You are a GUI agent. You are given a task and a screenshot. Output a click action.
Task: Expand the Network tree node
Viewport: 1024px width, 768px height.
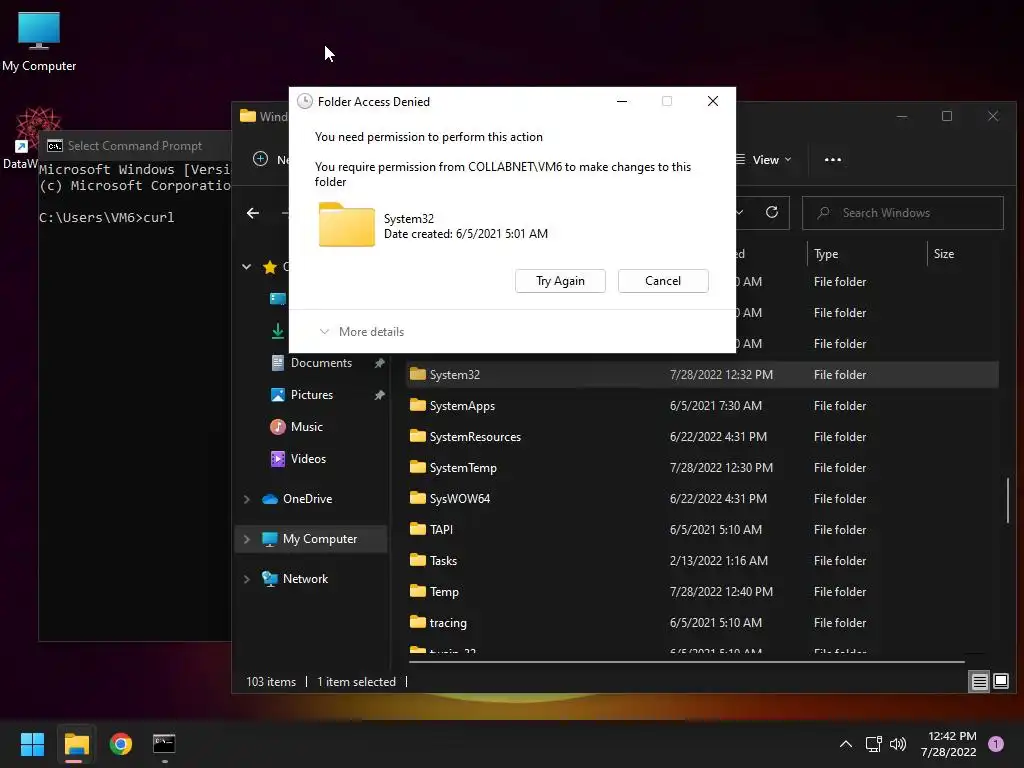click(246, 579)
